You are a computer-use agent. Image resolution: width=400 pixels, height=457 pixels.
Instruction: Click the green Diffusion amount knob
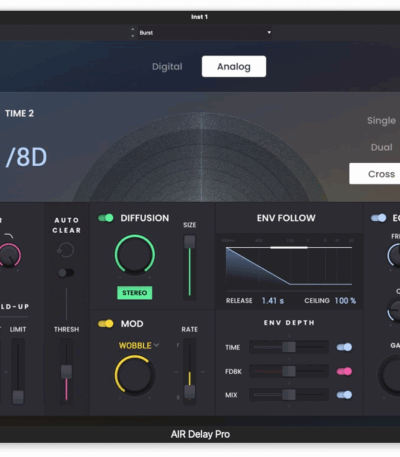click(x=135, y=255)
